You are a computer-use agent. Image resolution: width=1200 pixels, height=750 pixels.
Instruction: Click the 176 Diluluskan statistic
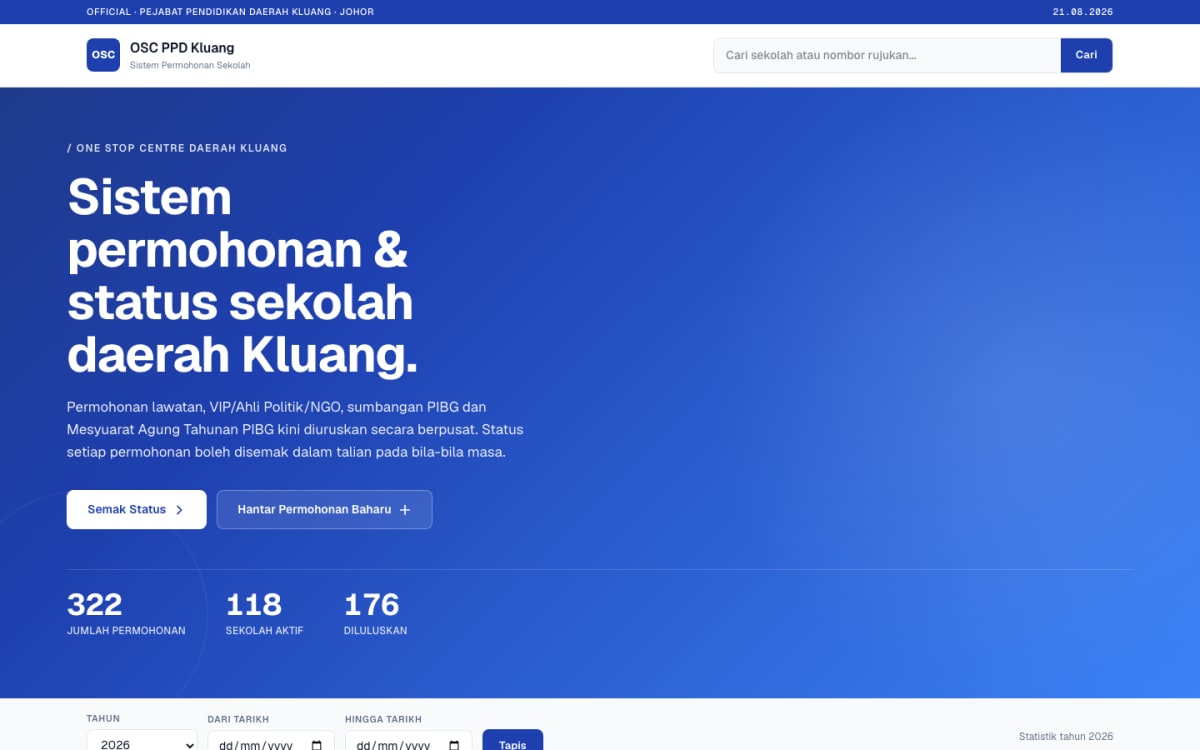(x=376, y=613)
